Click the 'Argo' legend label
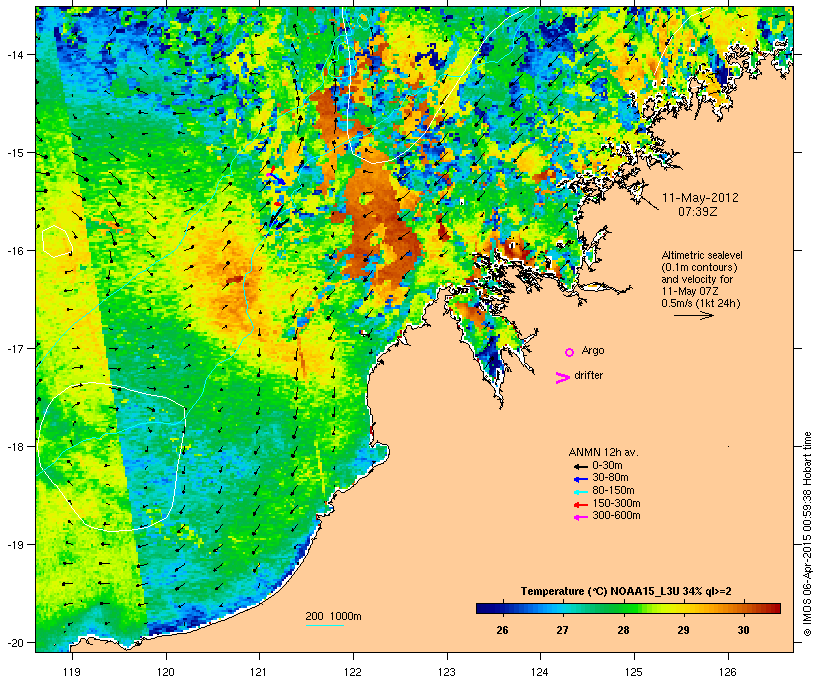Image resolution: width=820 pixels, height=680 pixels. pyautogui.click(x=593, y=350)
